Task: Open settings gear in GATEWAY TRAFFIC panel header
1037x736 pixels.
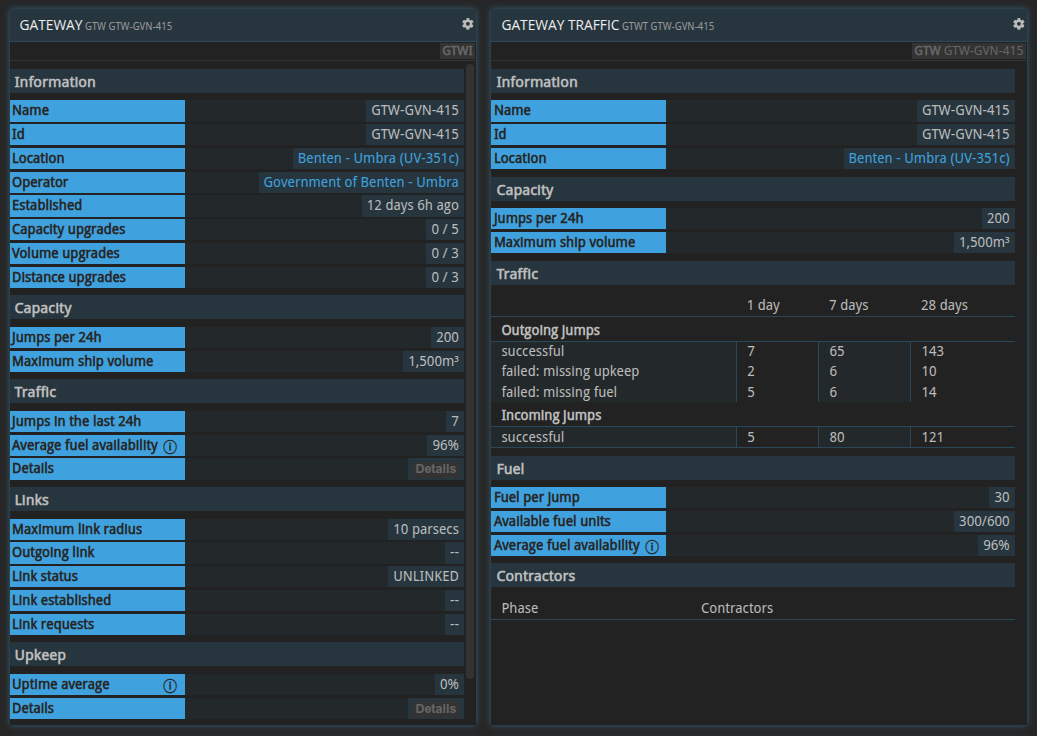Action: [1018, 24]
